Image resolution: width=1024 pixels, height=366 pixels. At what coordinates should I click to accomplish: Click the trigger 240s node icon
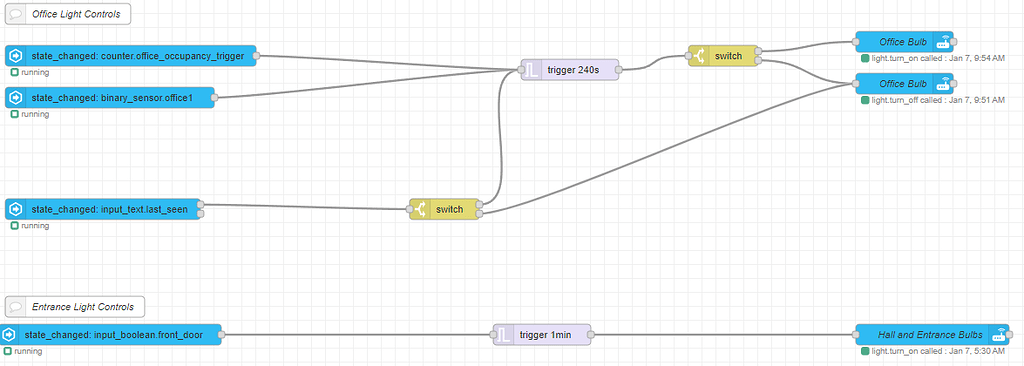coord(532,70)
